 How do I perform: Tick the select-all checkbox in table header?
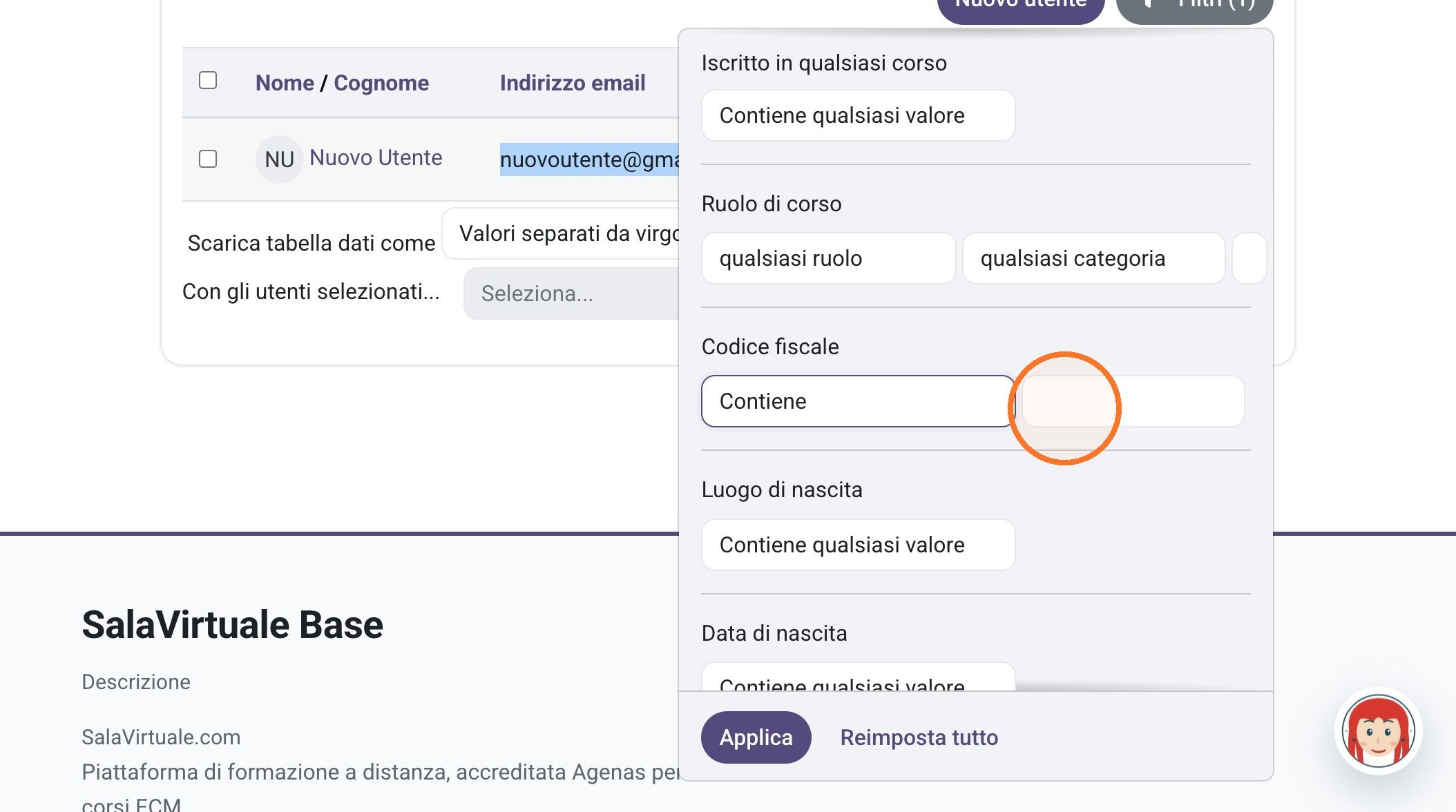[x=208, y=81]
